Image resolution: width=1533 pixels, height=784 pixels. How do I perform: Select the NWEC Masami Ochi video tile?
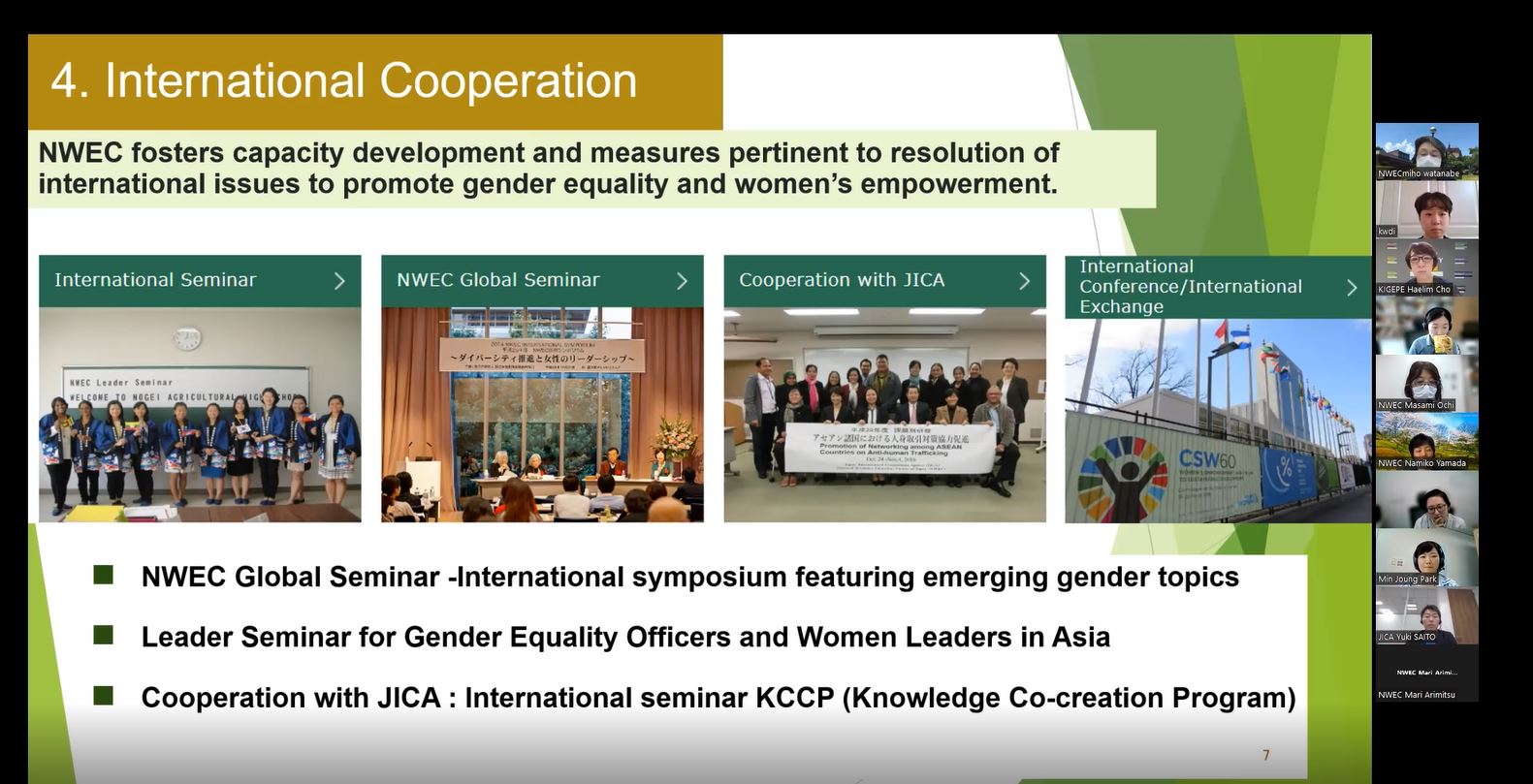[1426, 383]
